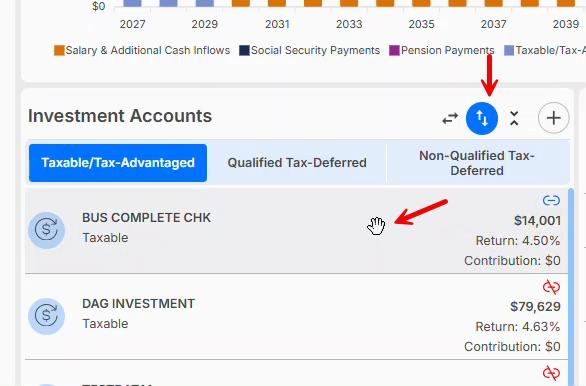
Task: Collapse all investment accounts with chevron icon
Action: click(x=514, y=118)
